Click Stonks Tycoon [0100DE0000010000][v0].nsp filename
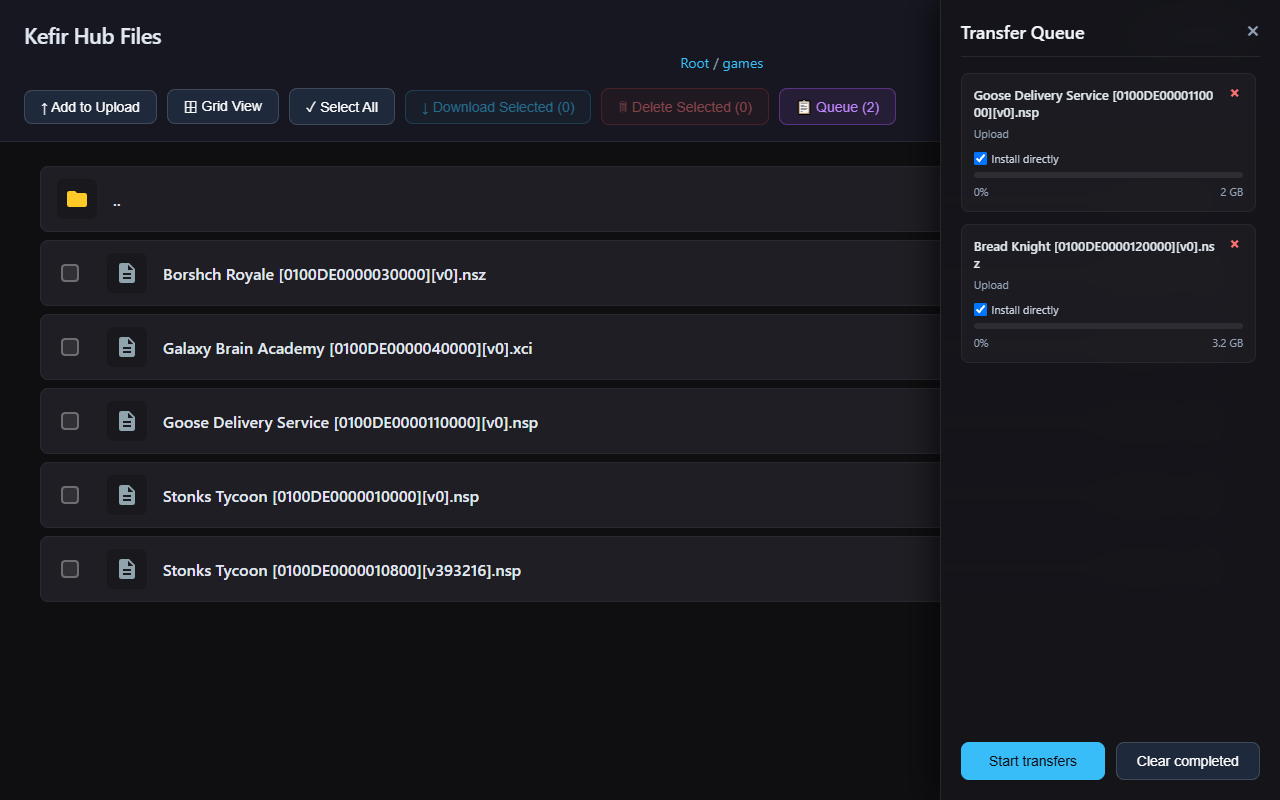 pos(321,496)
